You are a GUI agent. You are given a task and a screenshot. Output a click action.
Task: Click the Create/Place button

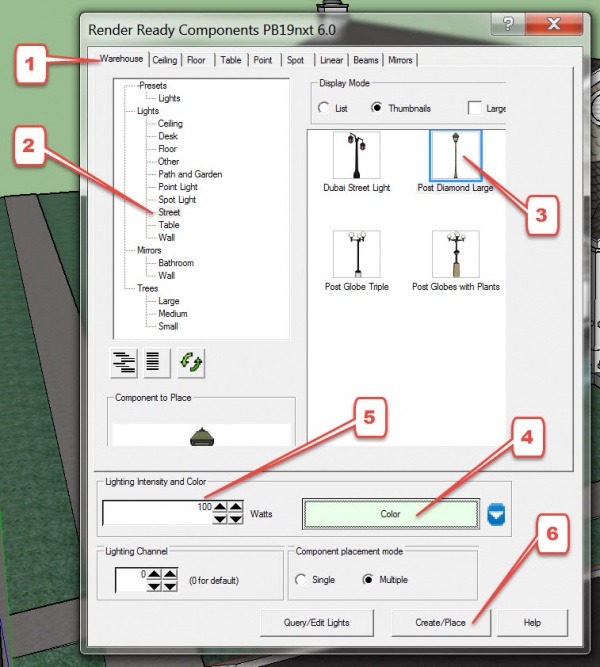(x=441, y=623)
